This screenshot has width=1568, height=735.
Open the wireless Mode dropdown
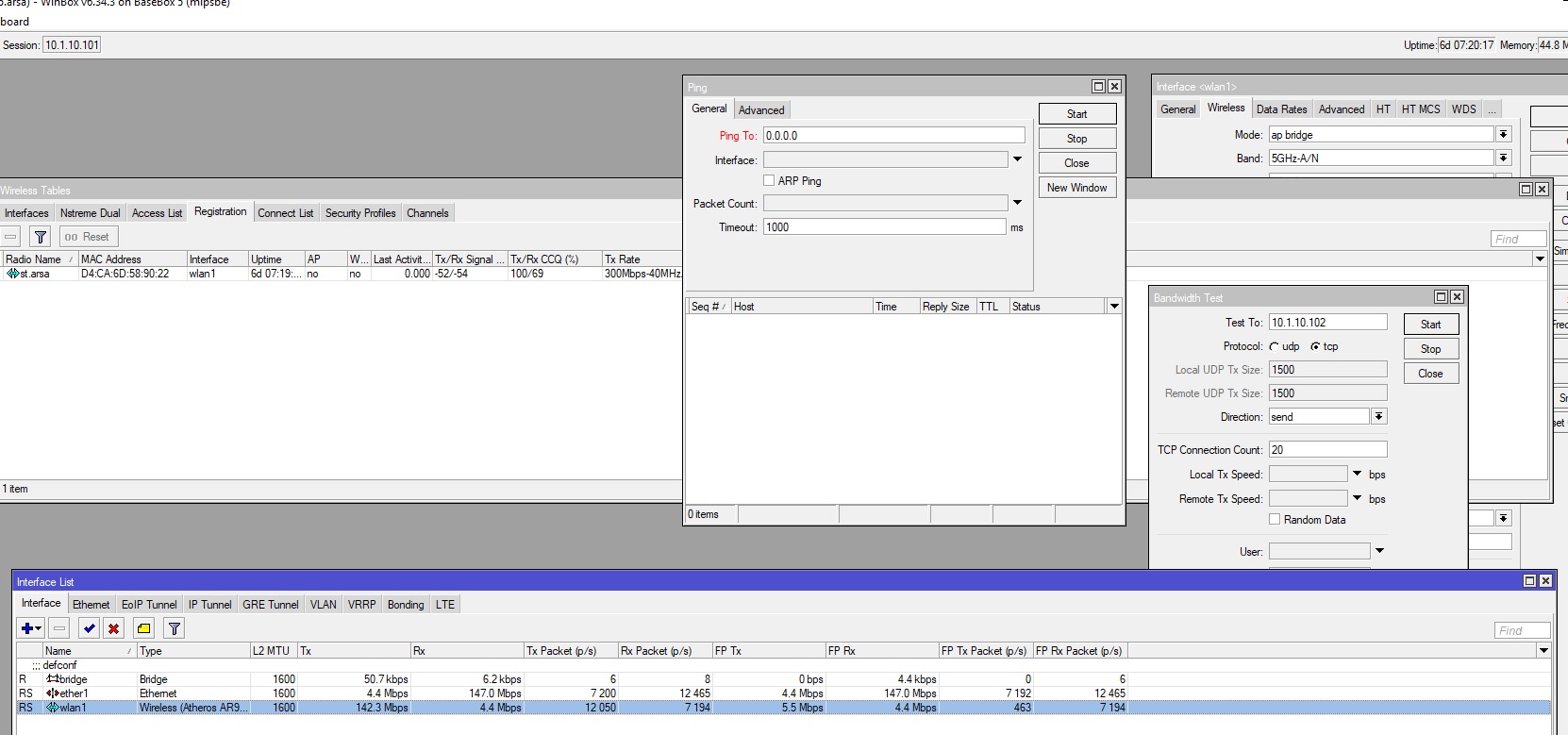1504,135
